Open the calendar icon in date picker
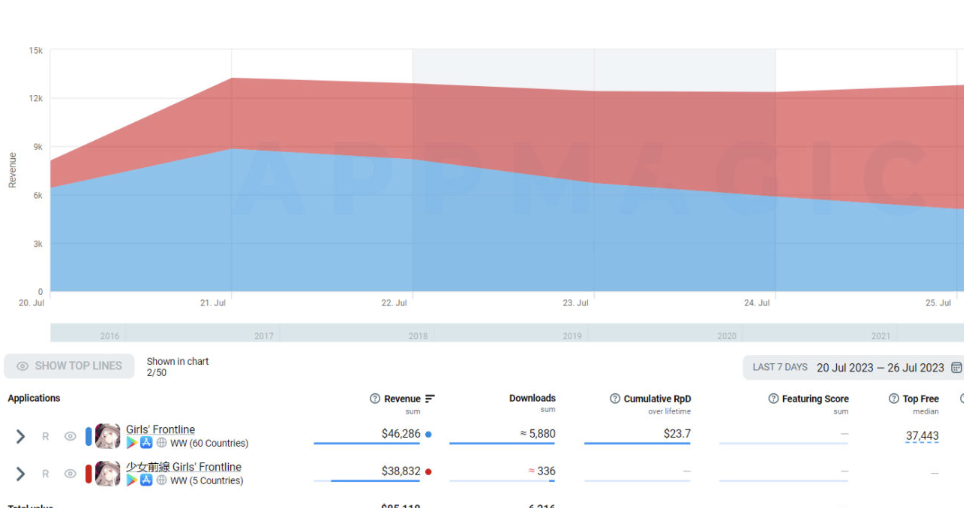 pyautogui.click(x=956, y=368)
